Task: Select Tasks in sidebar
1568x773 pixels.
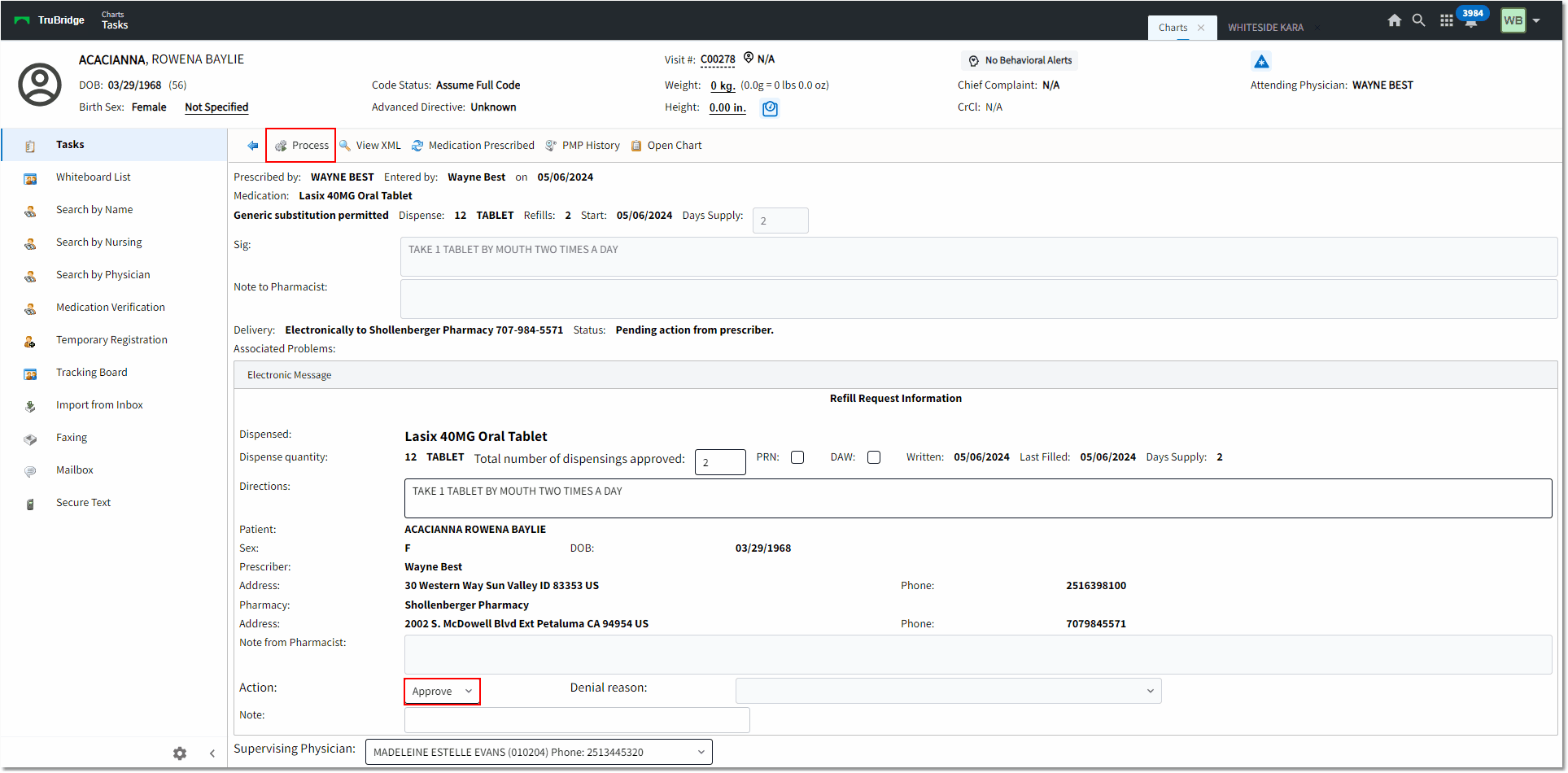Action: coord(114,145)
